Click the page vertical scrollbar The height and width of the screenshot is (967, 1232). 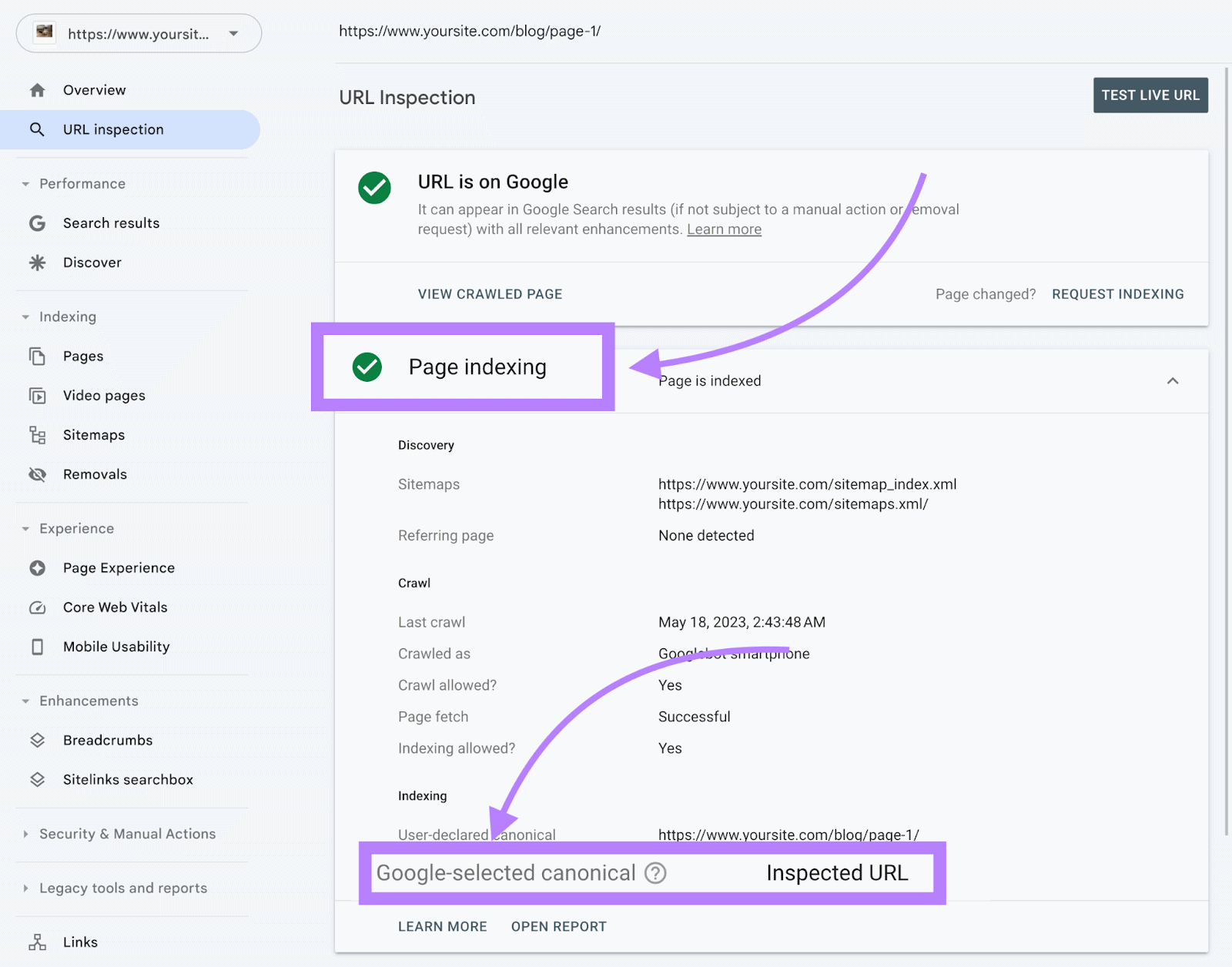[1227, 450]
